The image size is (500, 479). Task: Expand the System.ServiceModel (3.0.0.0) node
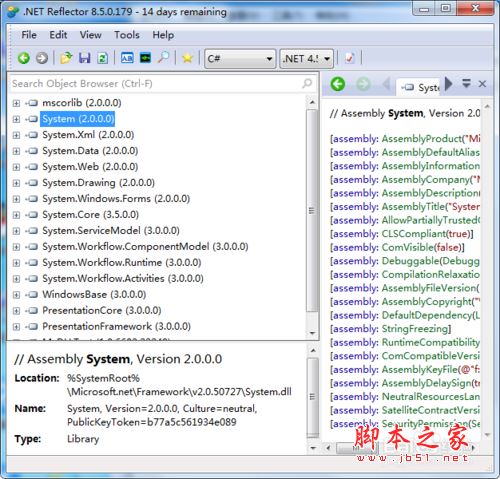tap(16, 231)
